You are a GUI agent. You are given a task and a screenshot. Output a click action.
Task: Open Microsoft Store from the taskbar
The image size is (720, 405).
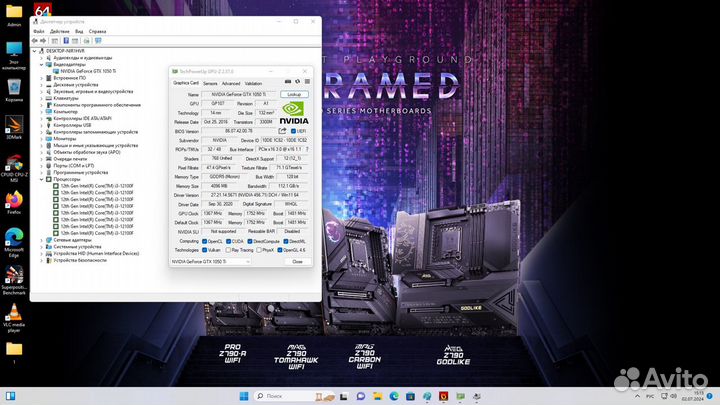(411, 396)
